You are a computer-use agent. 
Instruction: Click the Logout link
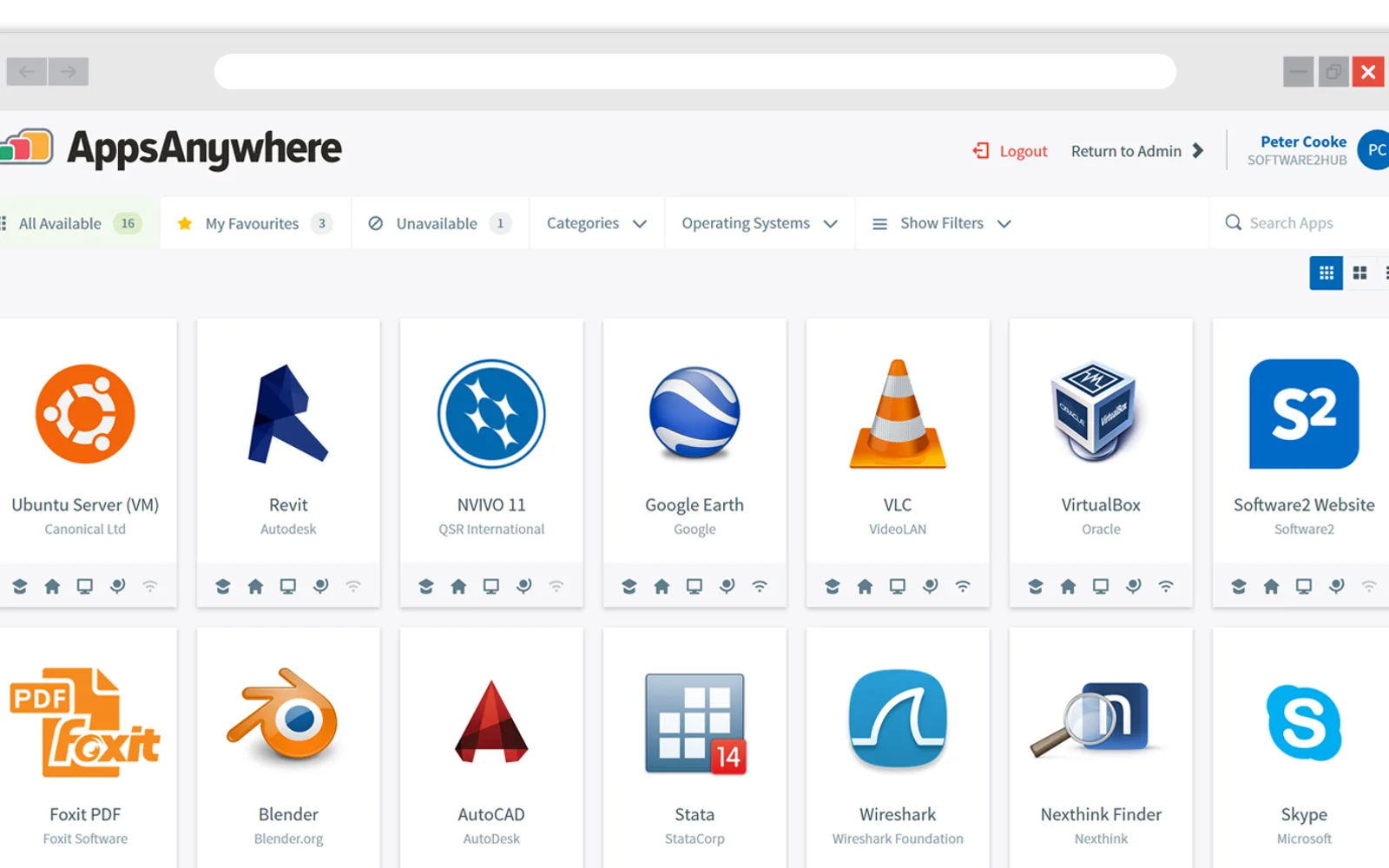point(1010,151)
